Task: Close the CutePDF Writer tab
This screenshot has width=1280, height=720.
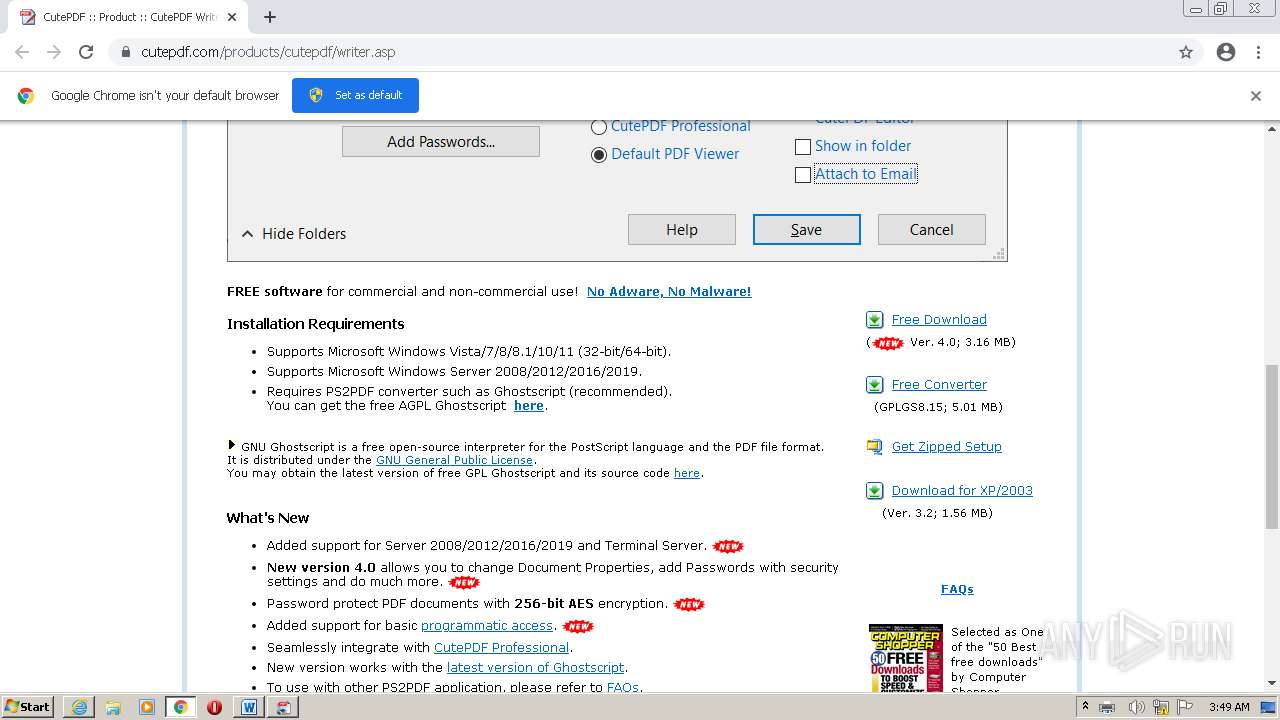Action: [x=232, y=17]
